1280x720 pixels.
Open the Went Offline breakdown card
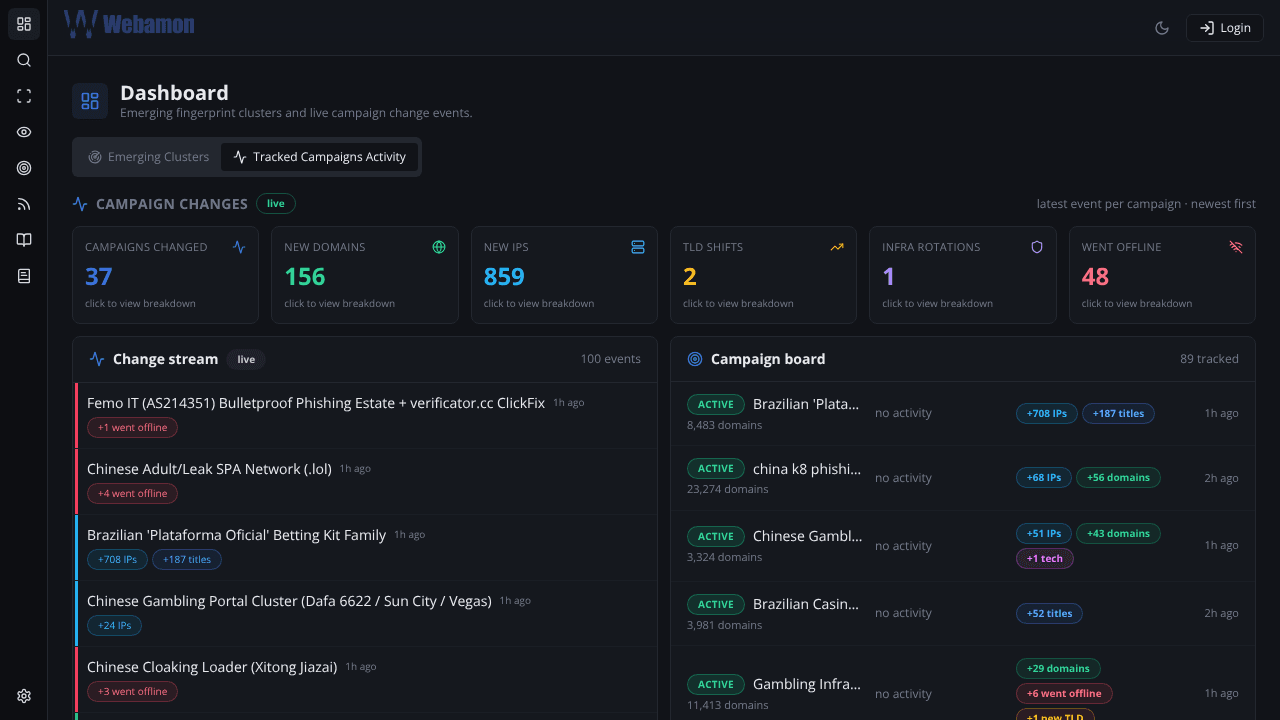point(1162,275)
